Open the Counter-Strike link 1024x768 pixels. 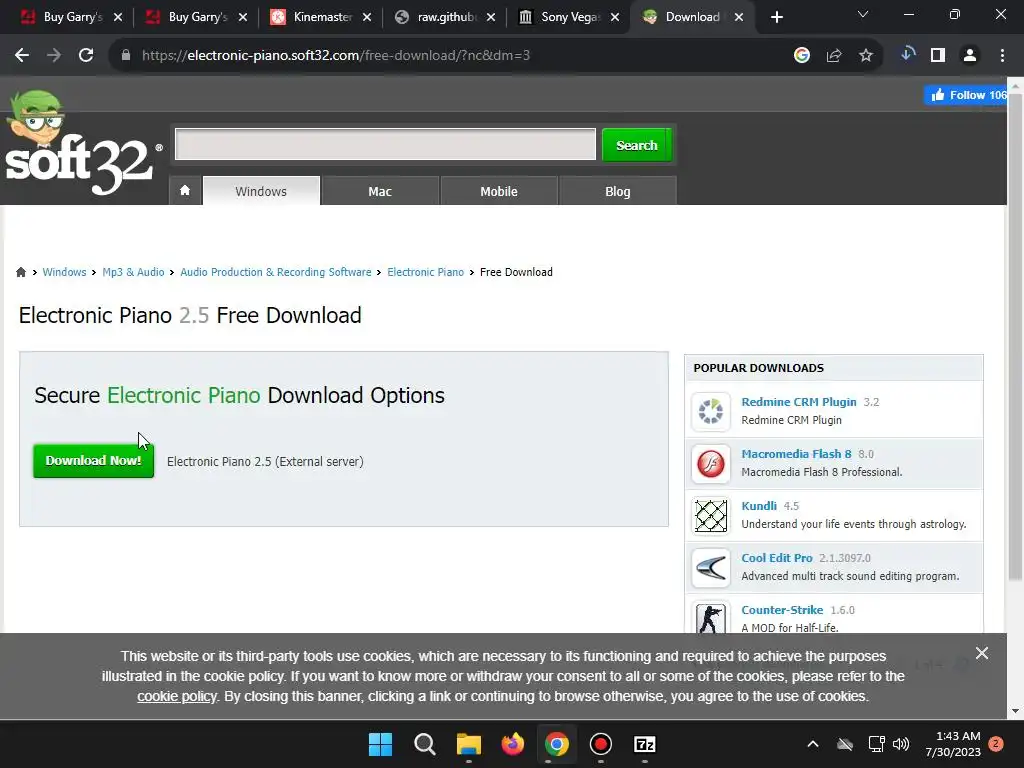click(782, 610)
